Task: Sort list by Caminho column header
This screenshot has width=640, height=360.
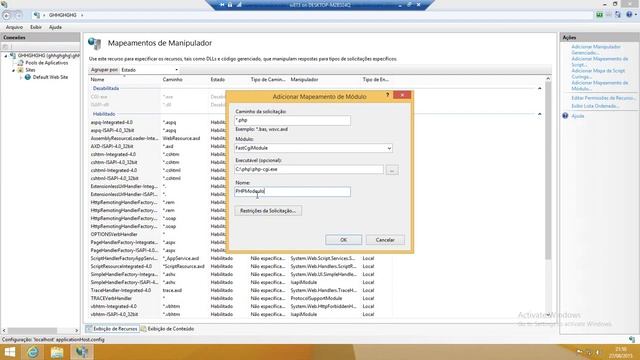Action: [x=185, y=80]
